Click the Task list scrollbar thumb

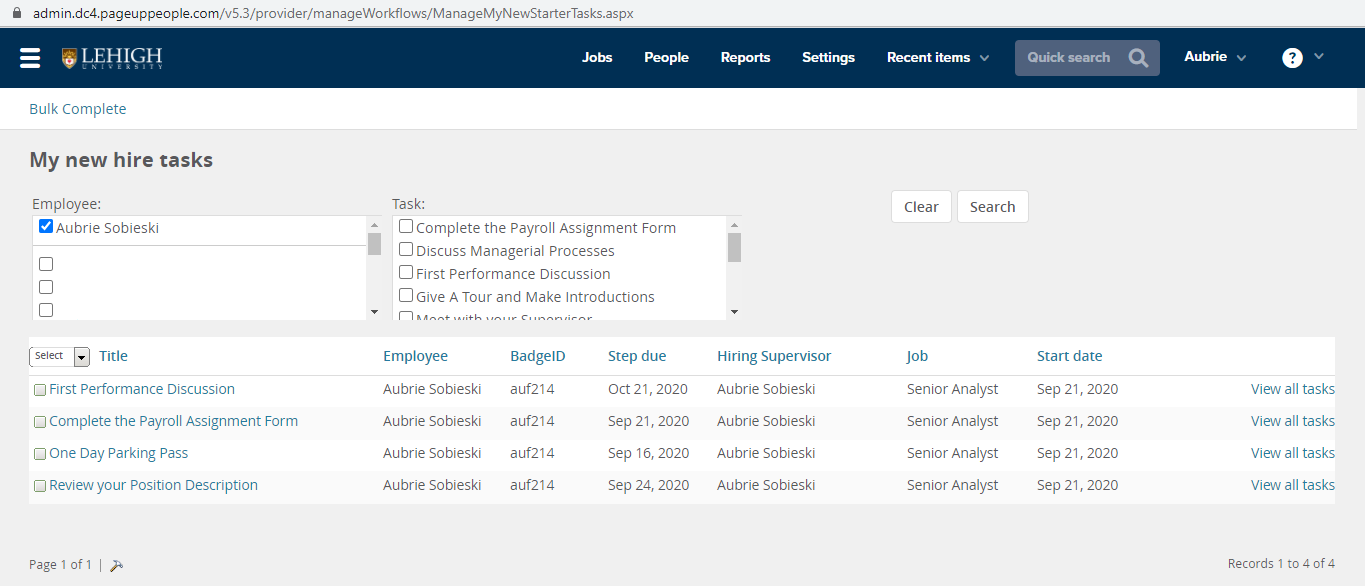(734, 247)
